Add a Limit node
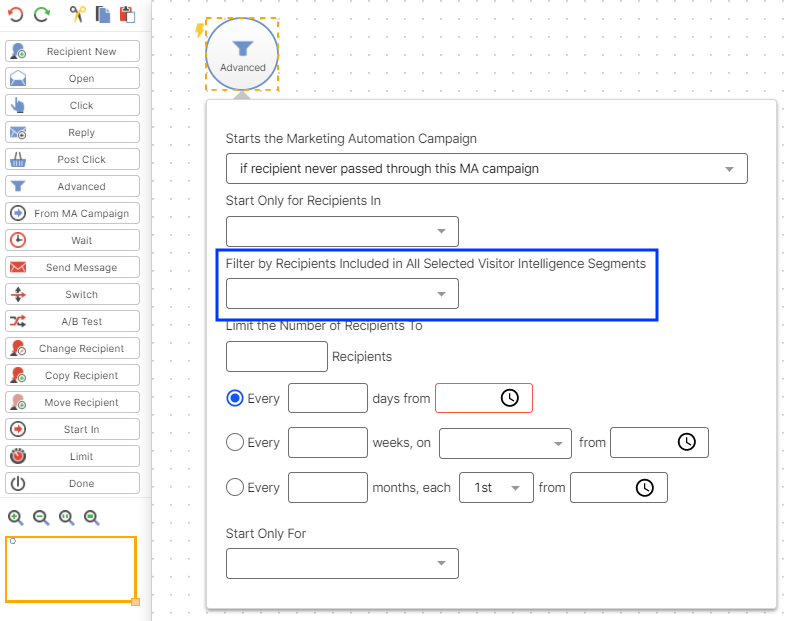Image resolution: width=795 pixels, height=621 pixels. coord(73,456)
